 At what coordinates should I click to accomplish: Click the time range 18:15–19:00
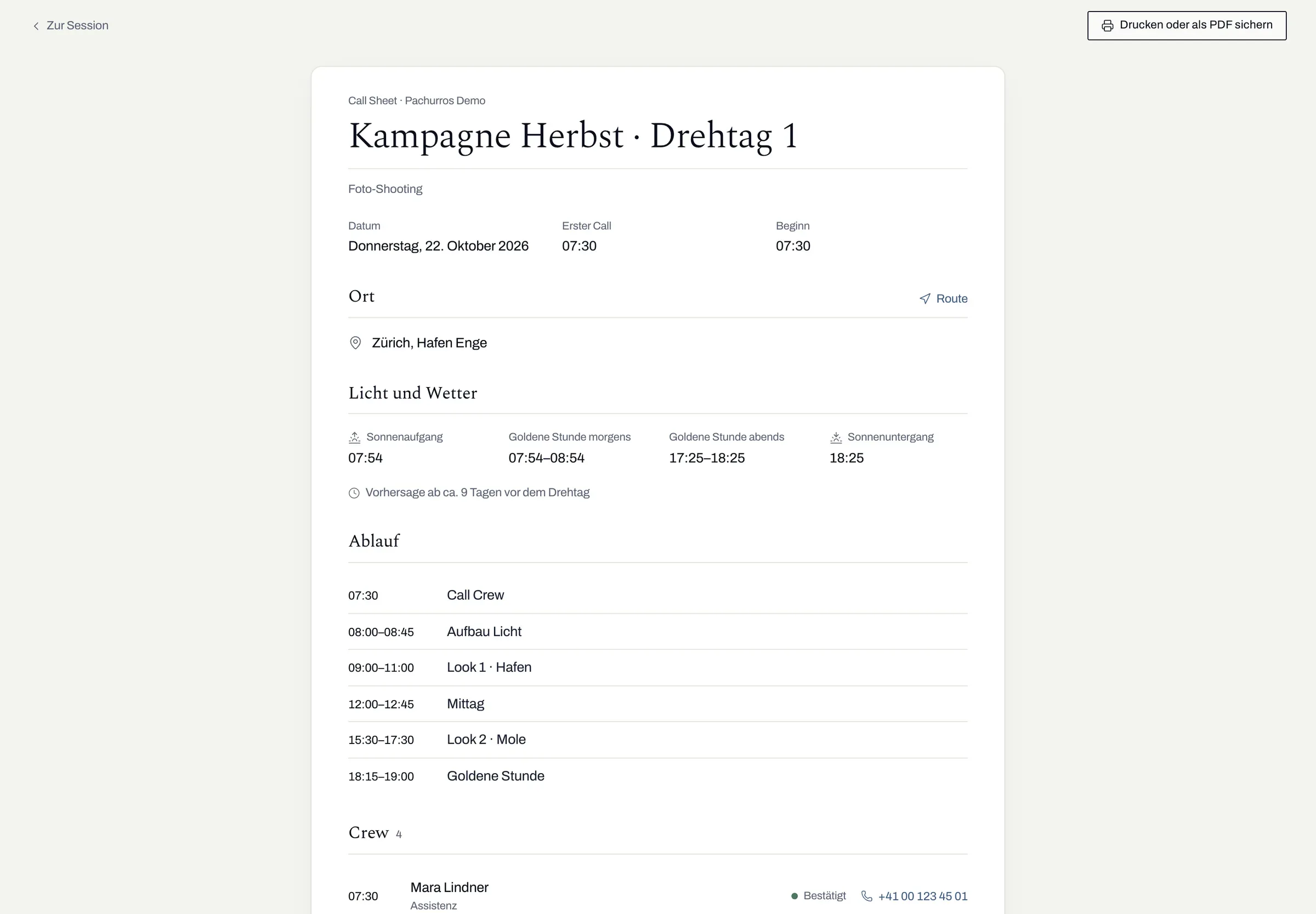(x=381, y=776)
